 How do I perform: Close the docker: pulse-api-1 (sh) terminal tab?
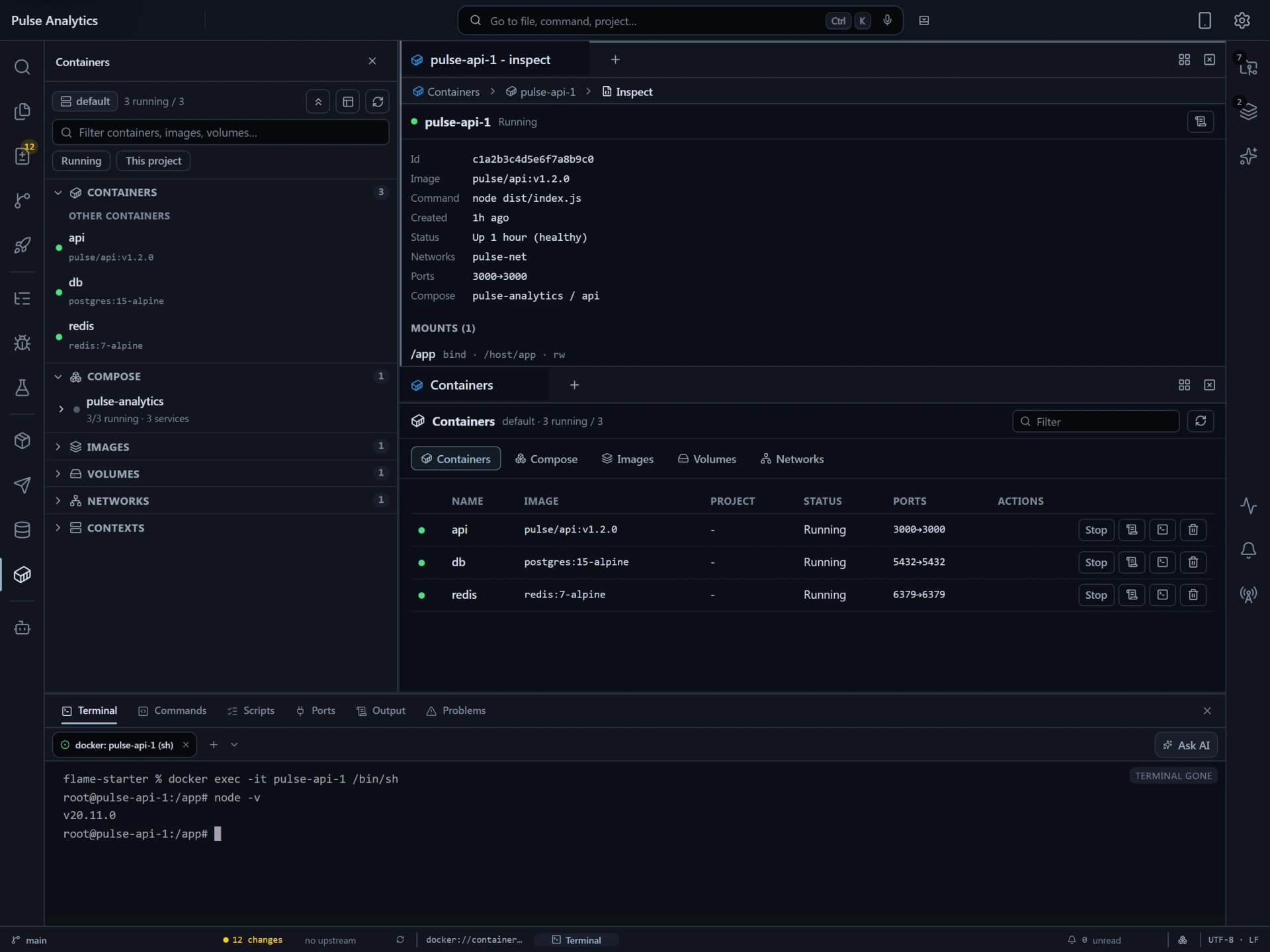click(186, 745)
